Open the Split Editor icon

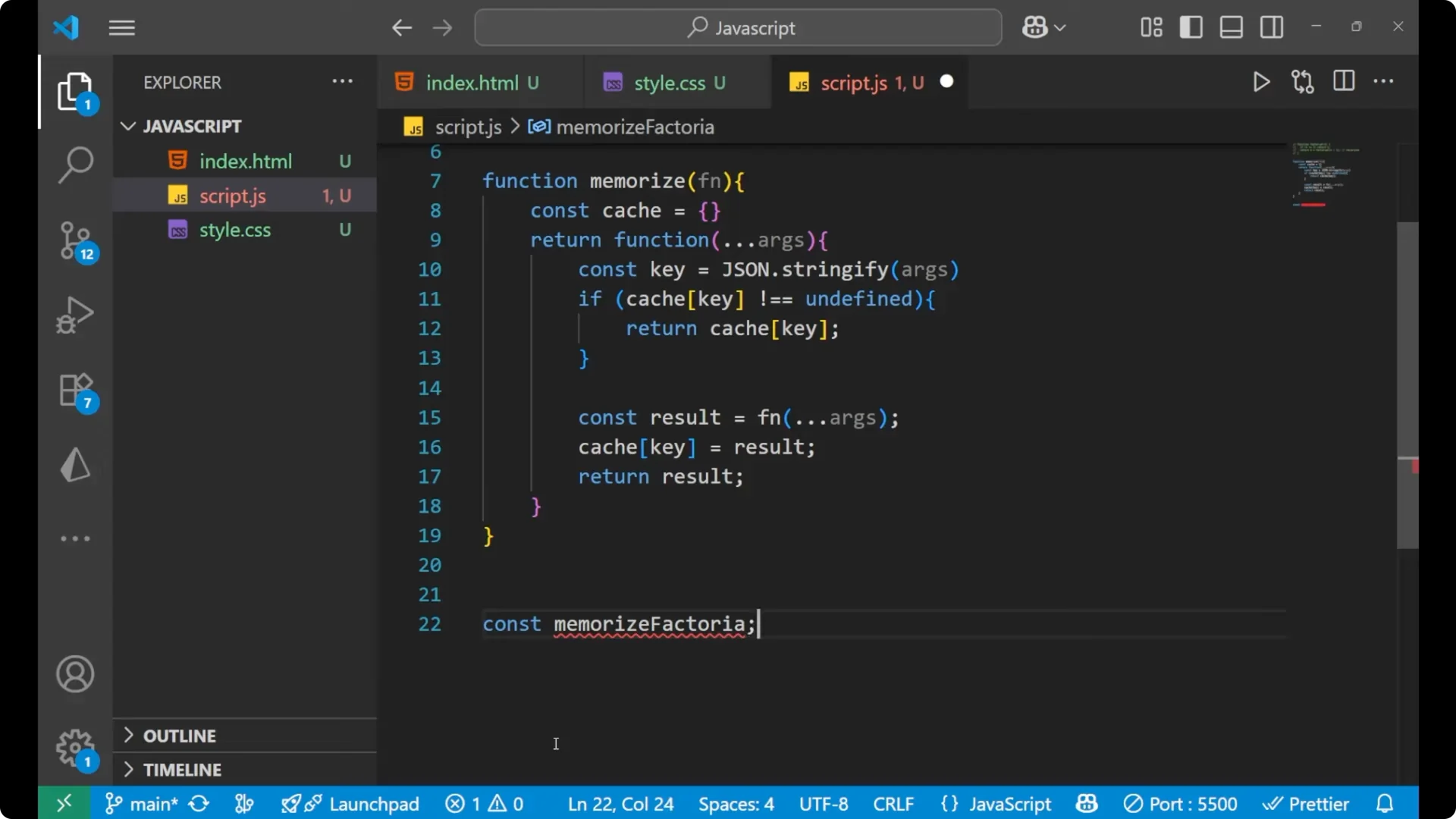click(x=1343, y=81)
